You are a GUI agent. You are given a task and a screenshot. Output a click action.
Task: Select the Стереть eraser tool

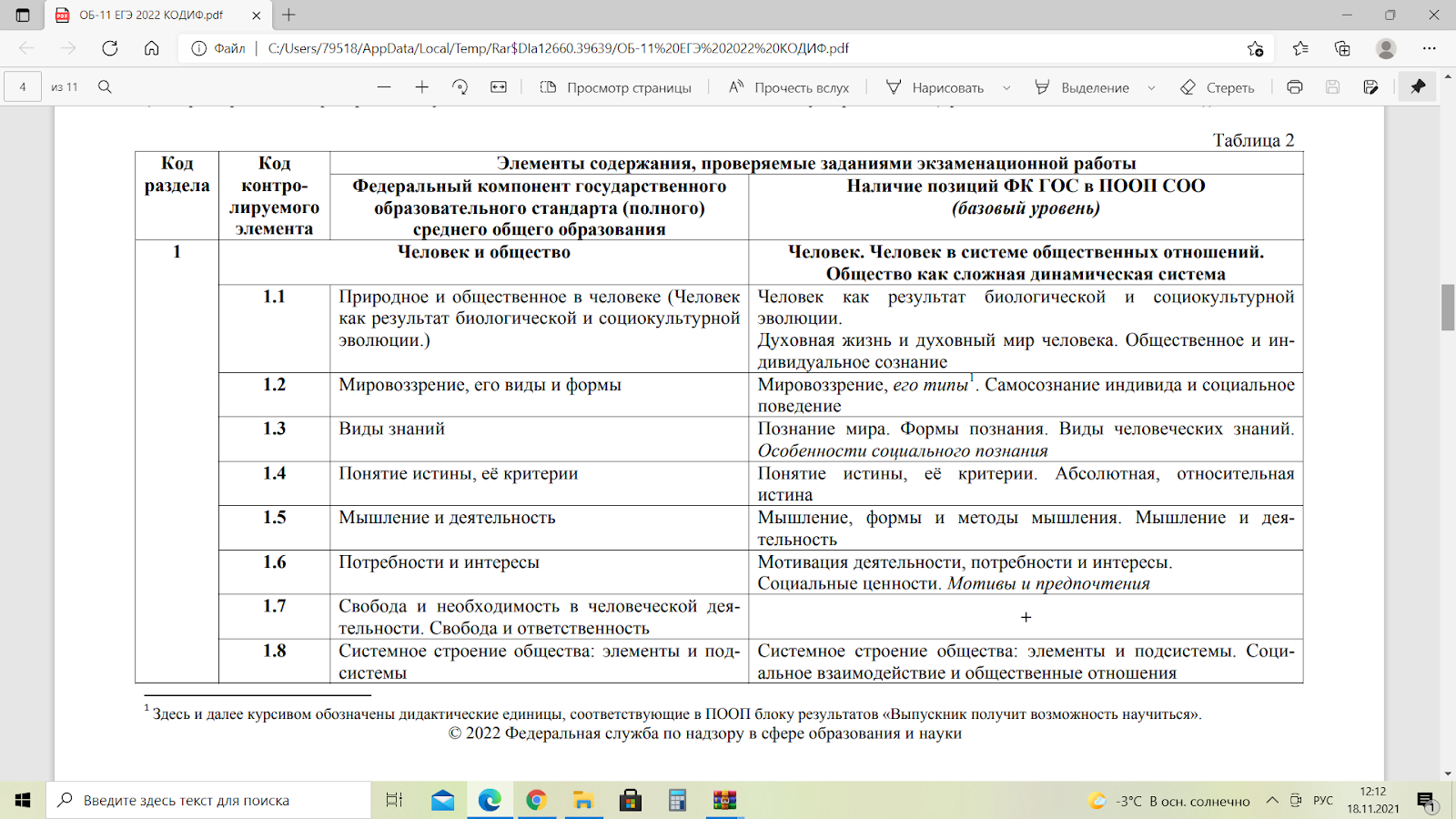pyautogui.click(x=1218, y=87)
